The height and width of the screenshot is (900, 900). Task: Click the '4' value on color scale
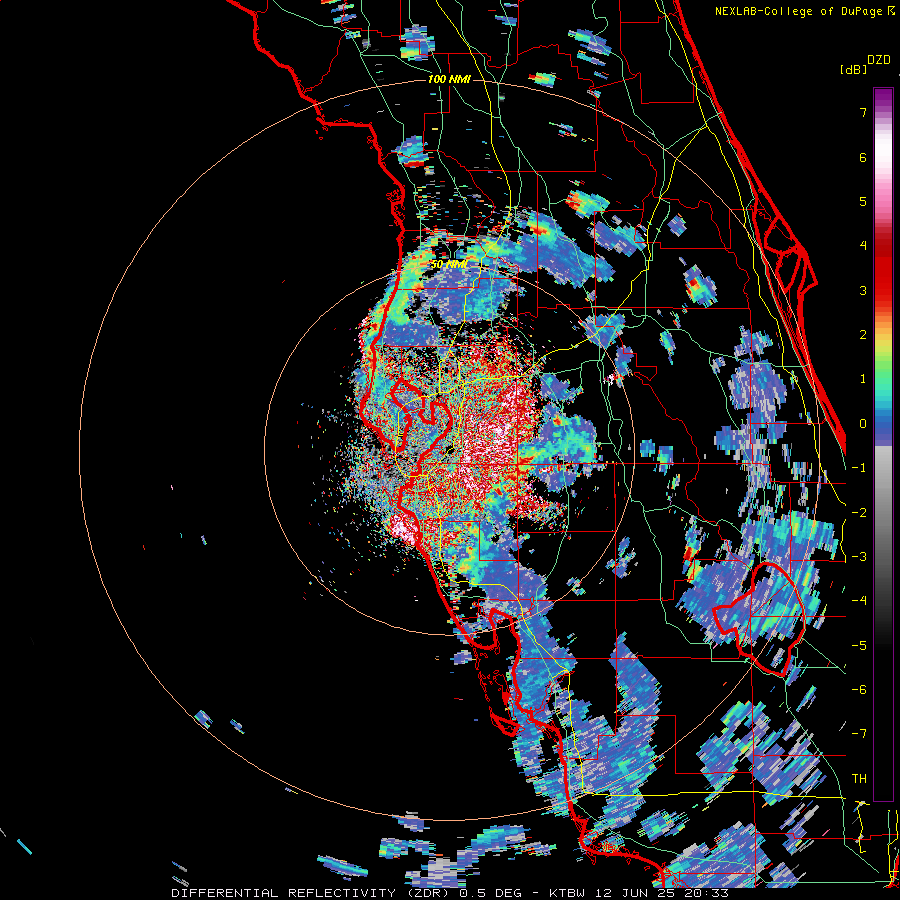pos(863,246)
